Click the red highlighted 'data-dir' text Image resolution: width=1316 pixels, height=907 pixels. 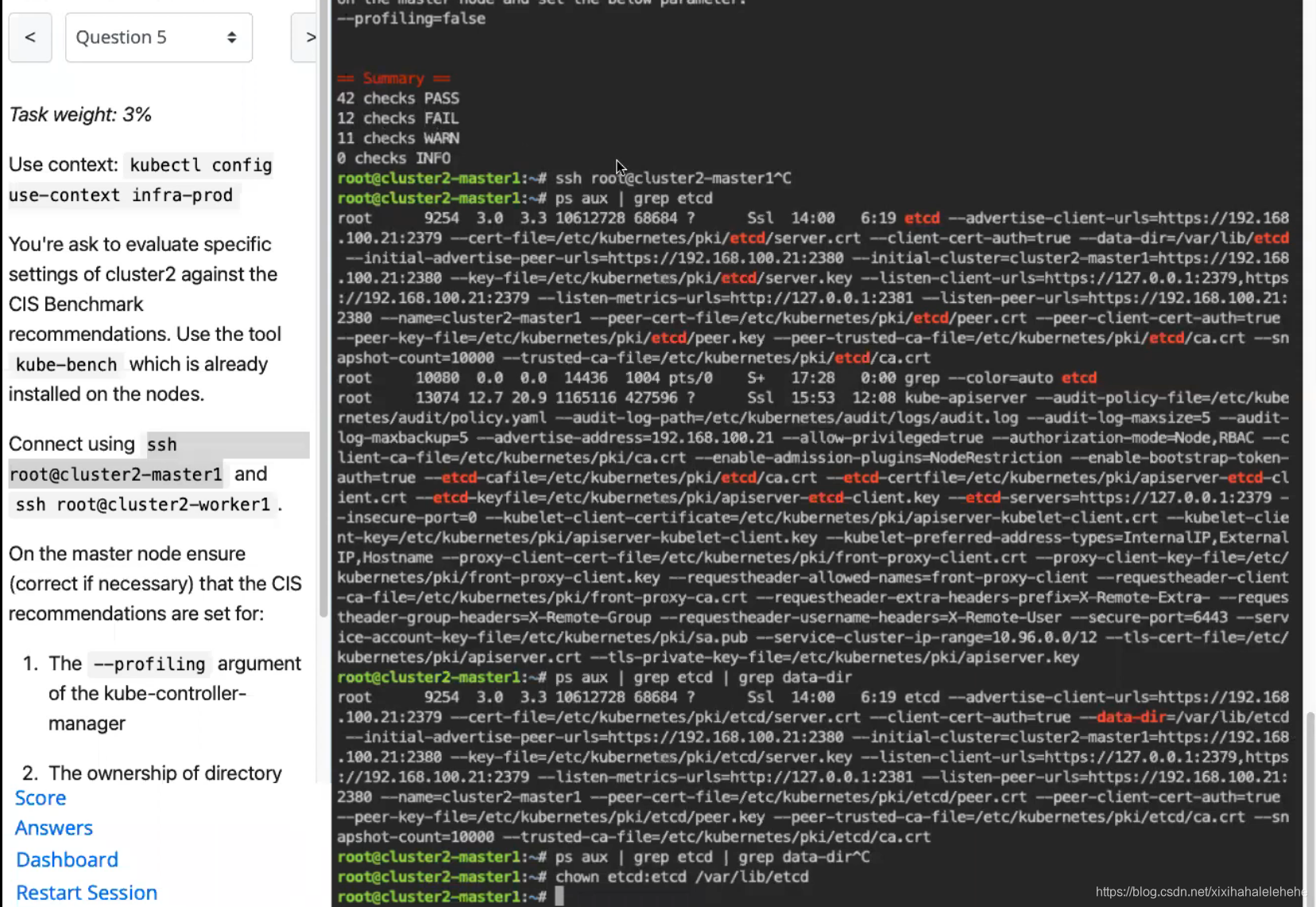click(1131, 717)
